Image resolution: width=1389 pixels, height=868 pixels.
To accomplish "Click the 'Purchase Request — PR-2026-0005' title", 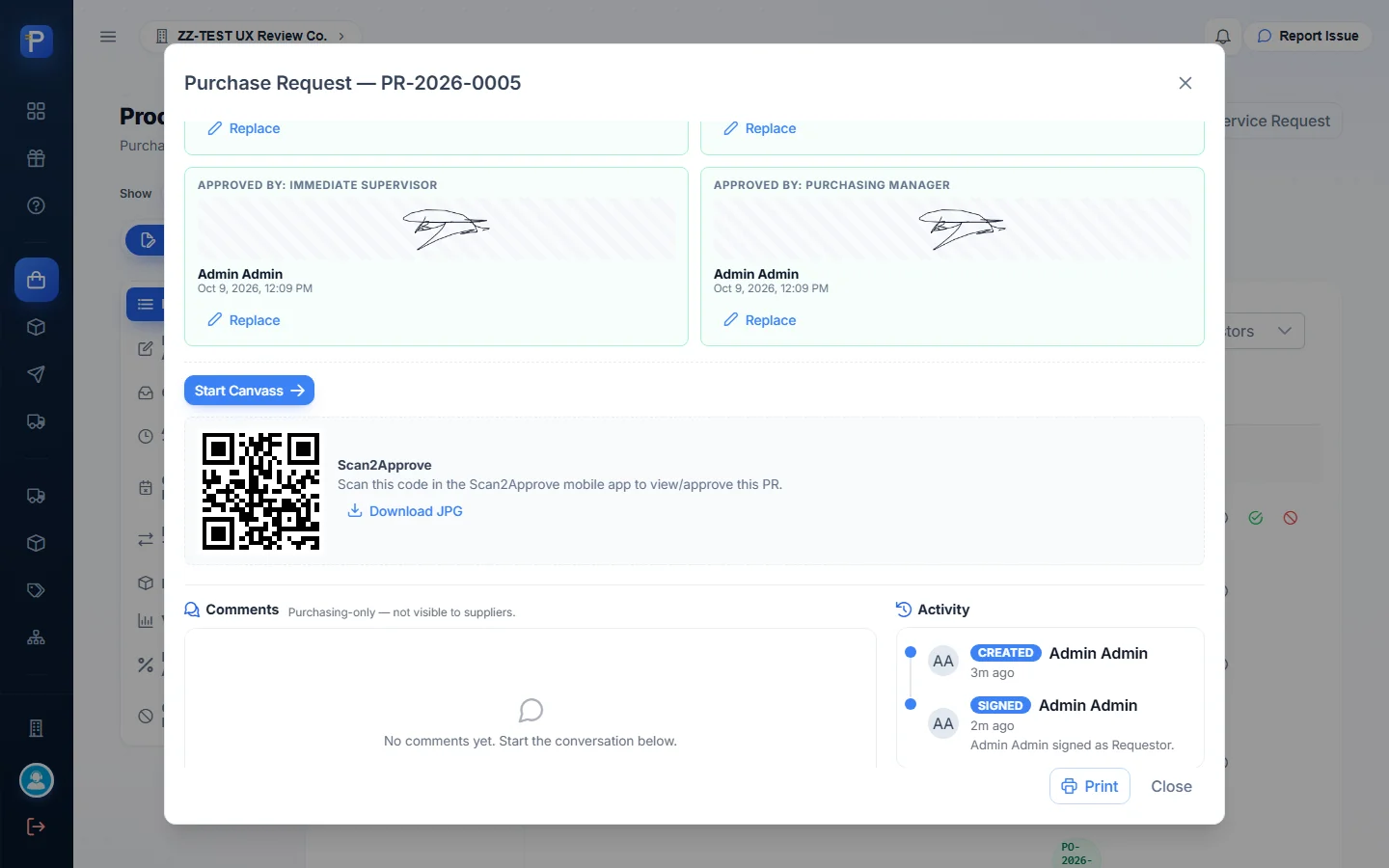I will (x=353, y=83).
